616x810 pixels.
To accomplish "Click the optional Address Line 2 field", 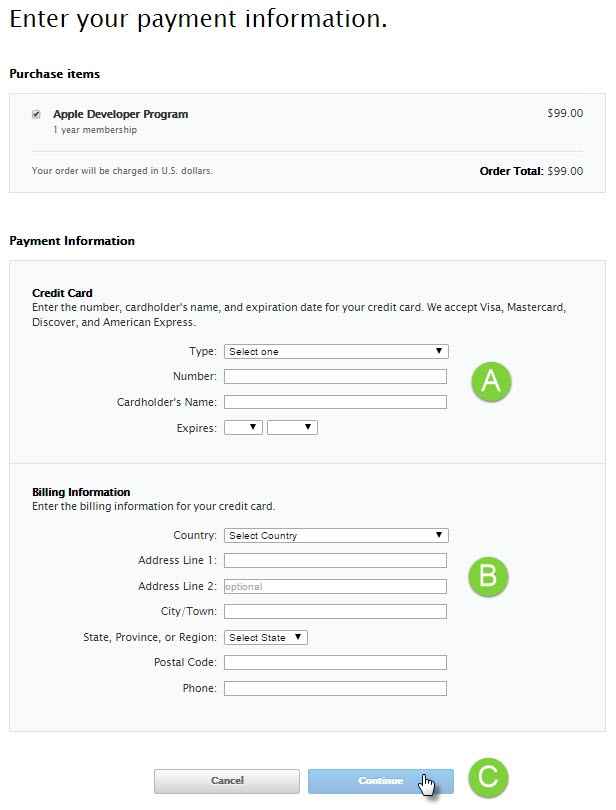I will (x=335, y=587).
